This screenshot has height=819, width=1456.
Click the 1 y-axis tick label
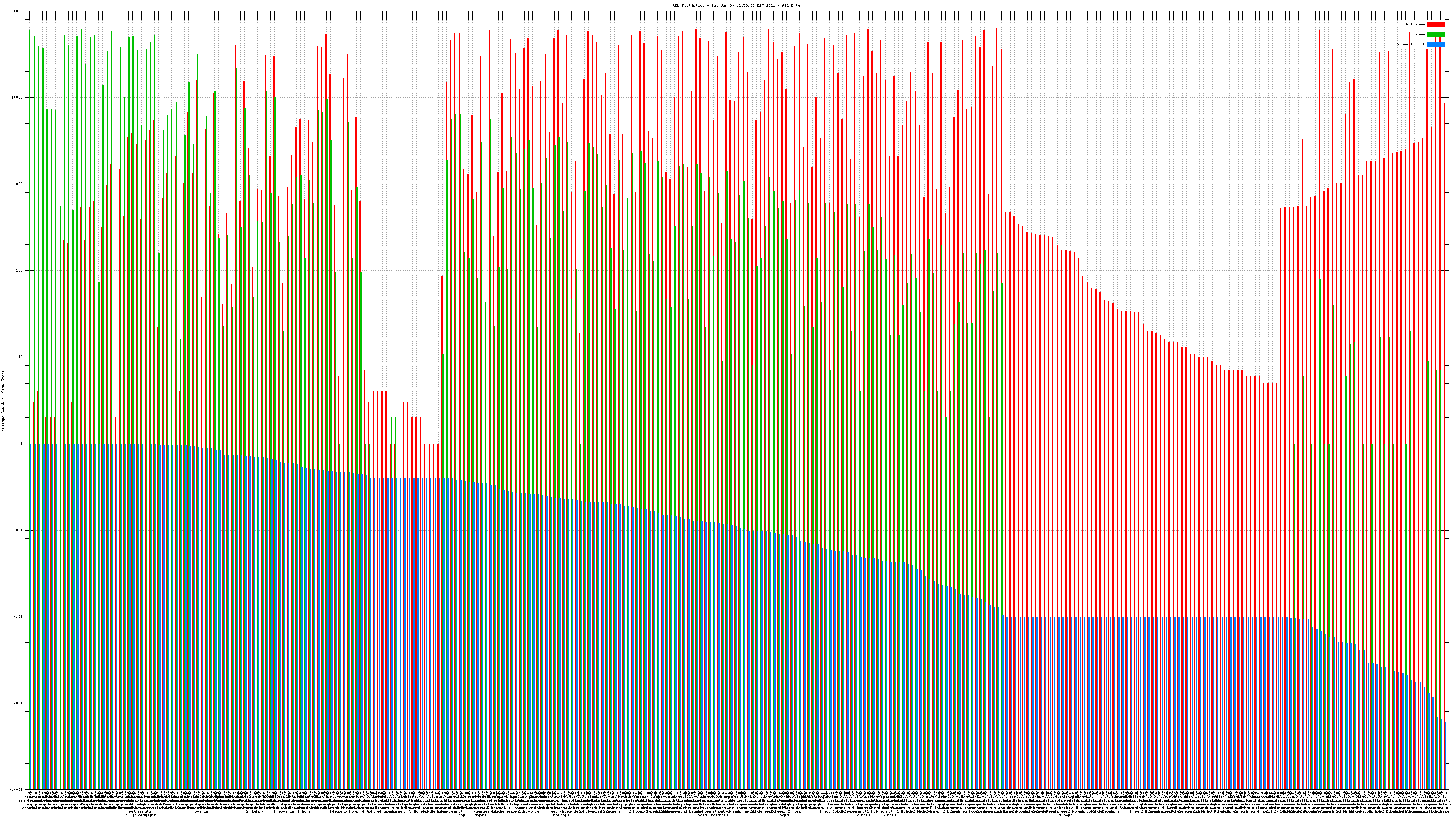click(21, 444)
